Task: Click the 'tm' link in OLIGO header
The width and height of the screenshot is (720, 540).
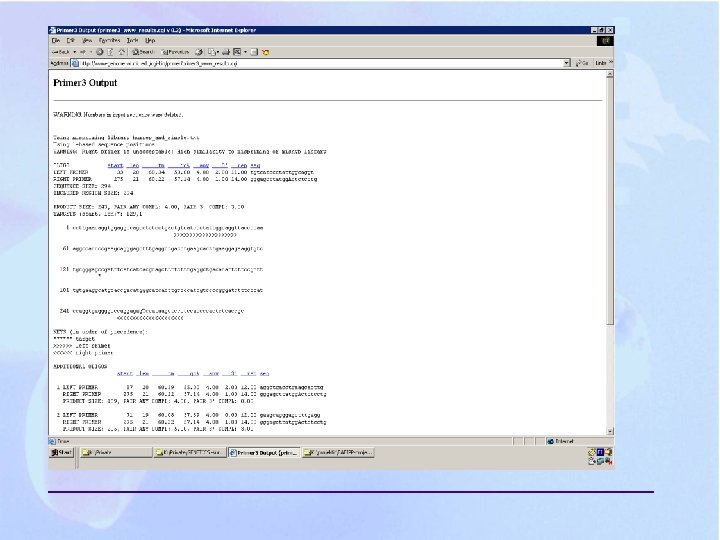Action: (154, 165)
